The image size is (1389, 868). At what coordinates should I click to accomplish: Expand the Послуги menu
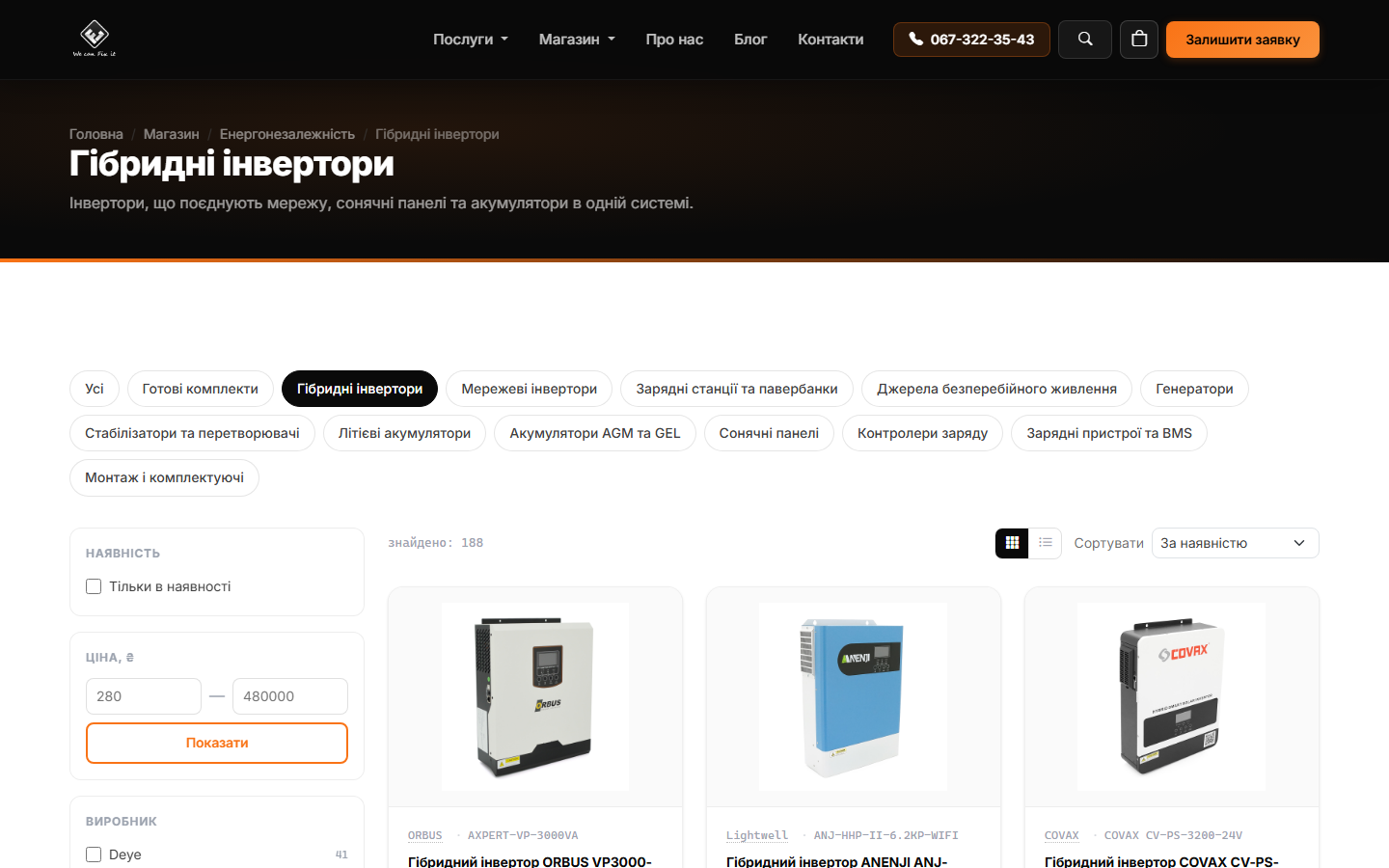(x=471, y=40)
